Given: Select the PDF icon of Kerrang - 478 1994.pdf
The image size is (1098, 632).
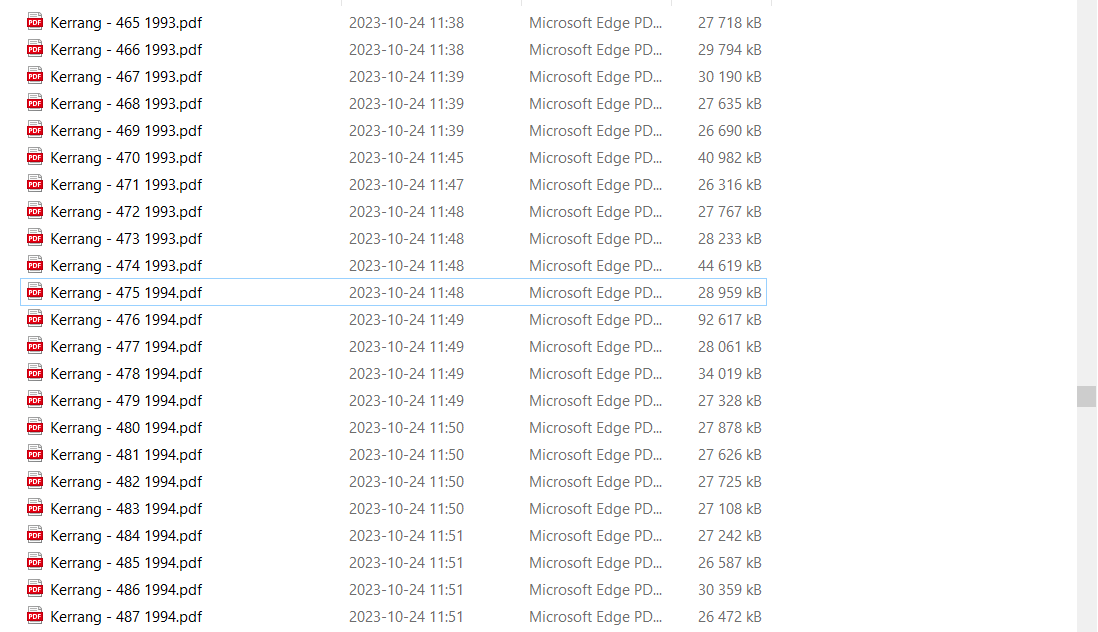Looking at the screenshot, I should tap(34, 373).
